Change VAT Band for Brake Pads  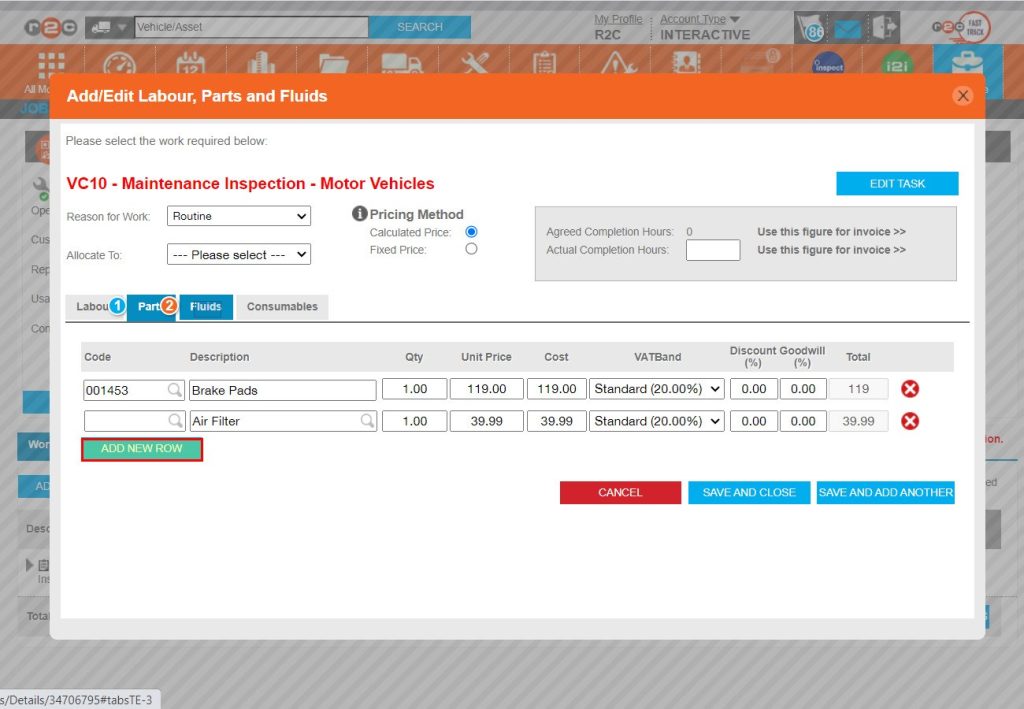[x=656, y=388]
